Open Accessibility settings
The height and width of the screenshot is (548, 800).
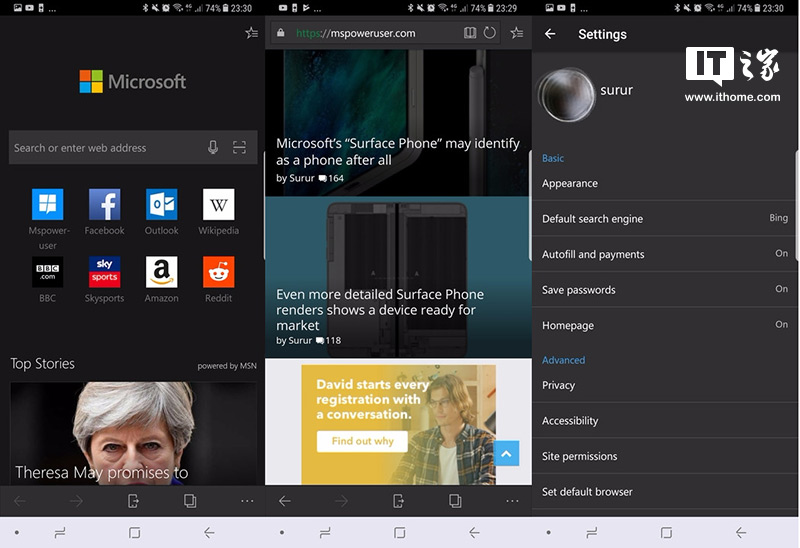click(x=665, y=420)
